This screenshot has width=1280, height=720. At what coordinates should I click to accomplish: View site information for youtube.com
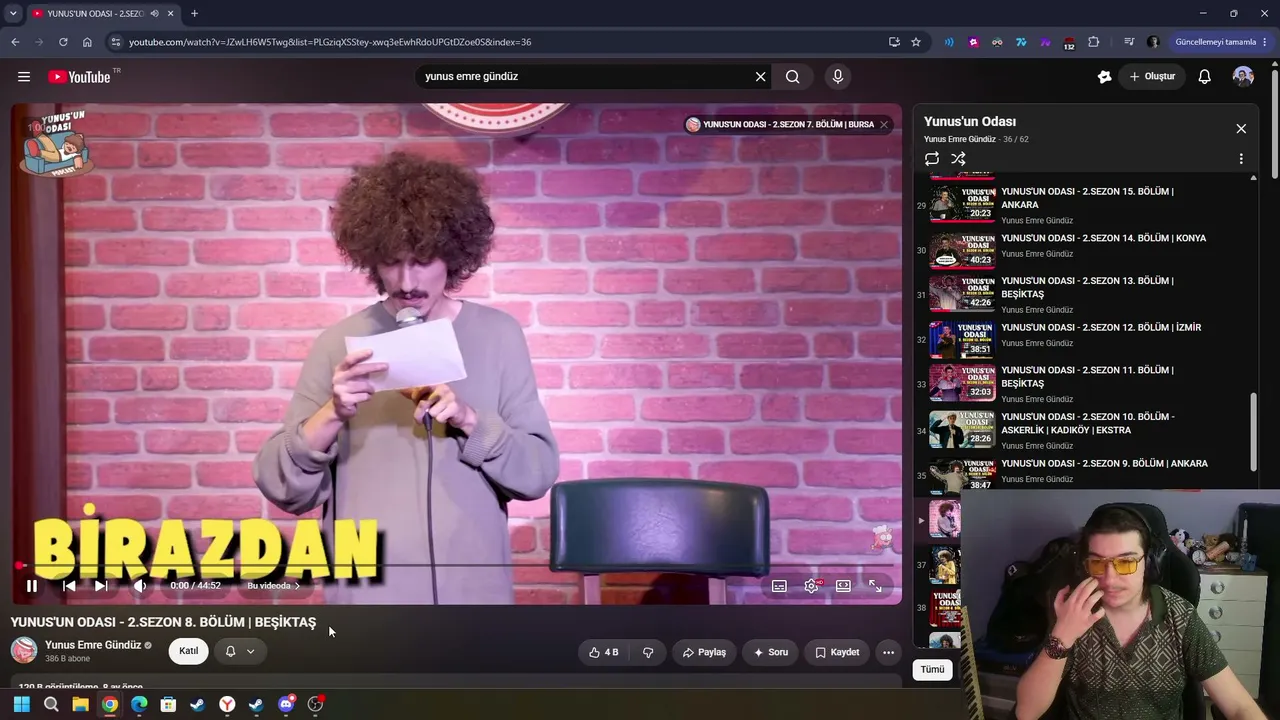pos(115,42)
